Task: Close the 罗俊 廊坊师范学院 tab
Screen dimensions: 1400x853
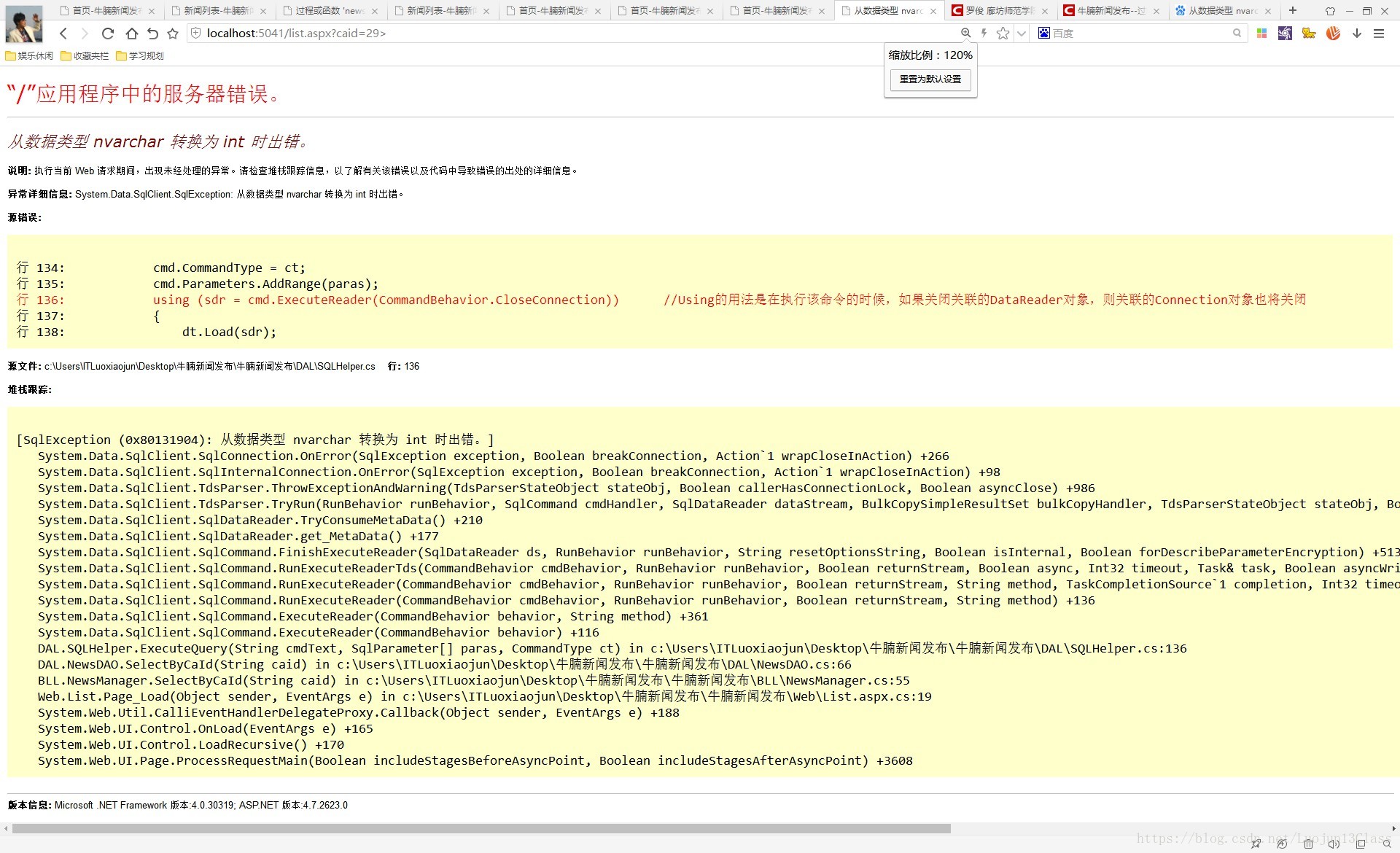Action: tap(1045, 11)
